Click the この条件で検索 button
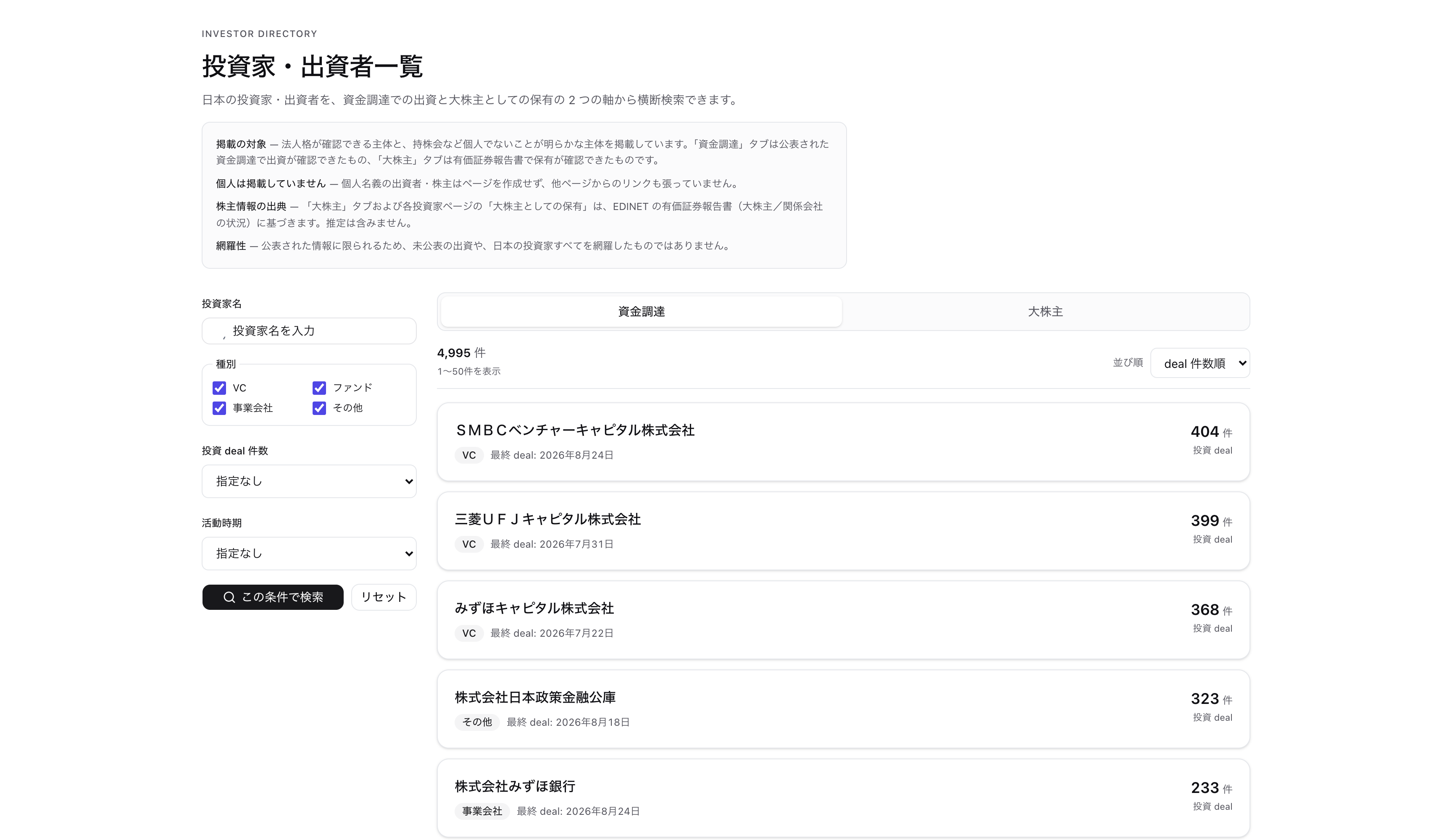Image resolution: width=1452 pixels, height=840 pixels. click(273, 597)
